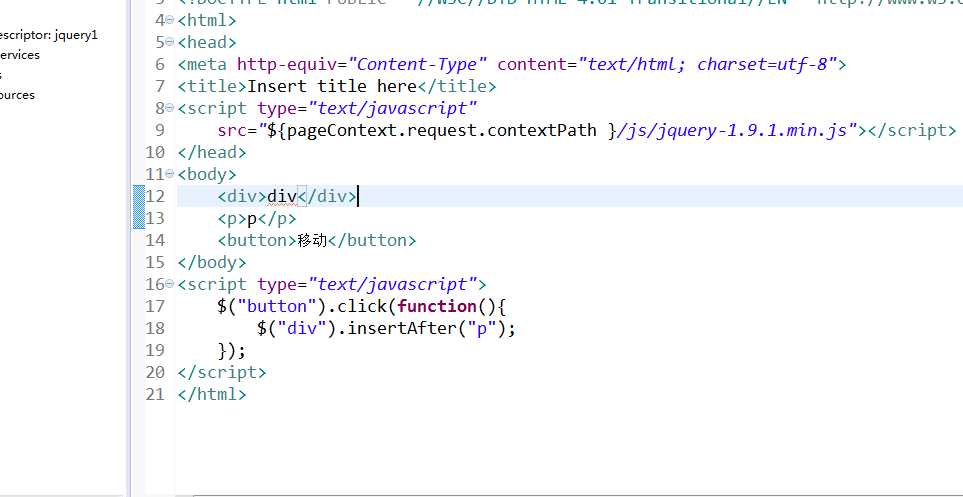Click the 移动 button label text
Screen dimensions: 963x497
[312, 240]
